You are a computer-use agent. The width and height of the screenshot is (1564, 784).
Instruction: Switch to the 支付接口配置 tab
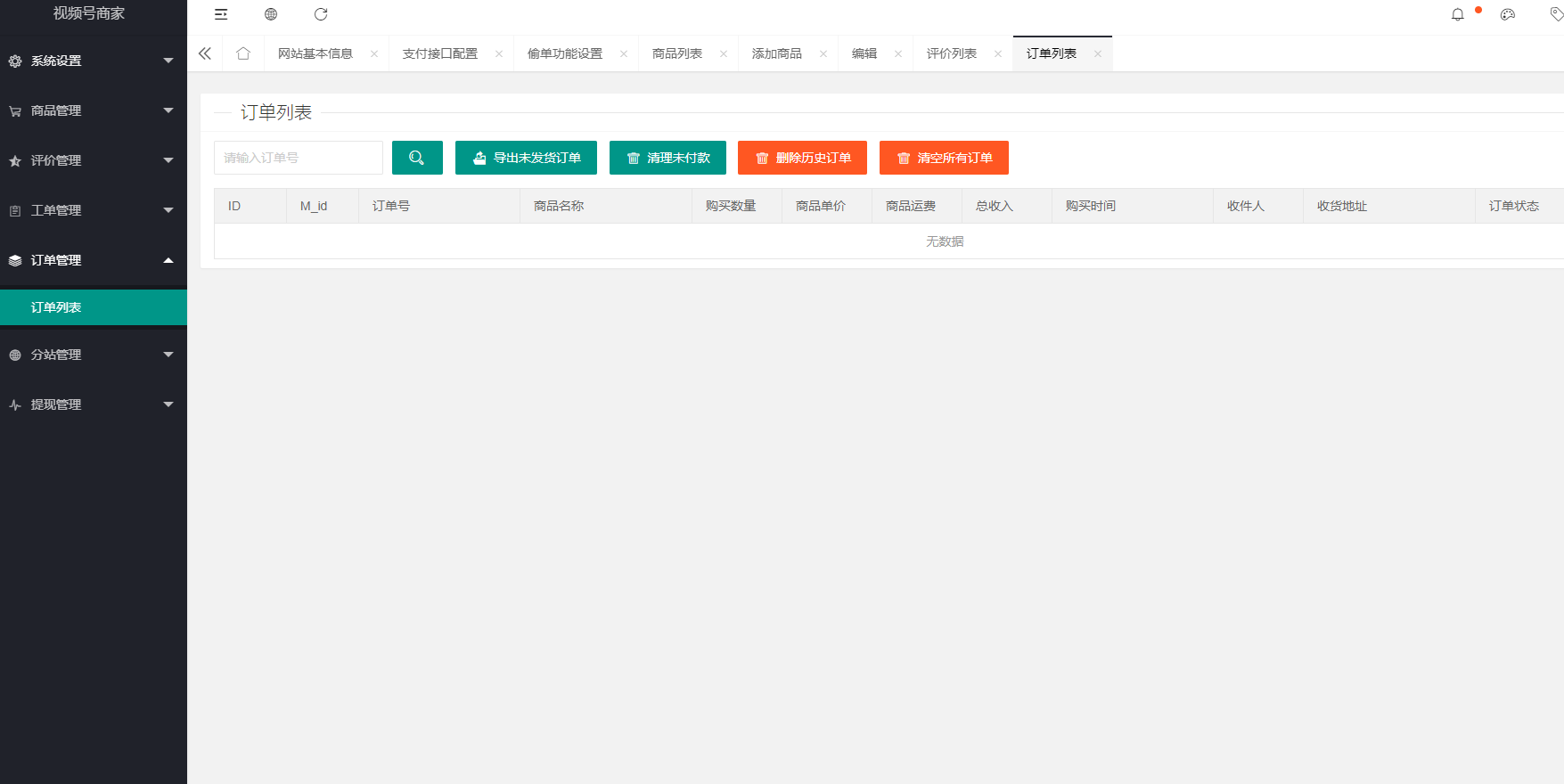pos(439,53)
